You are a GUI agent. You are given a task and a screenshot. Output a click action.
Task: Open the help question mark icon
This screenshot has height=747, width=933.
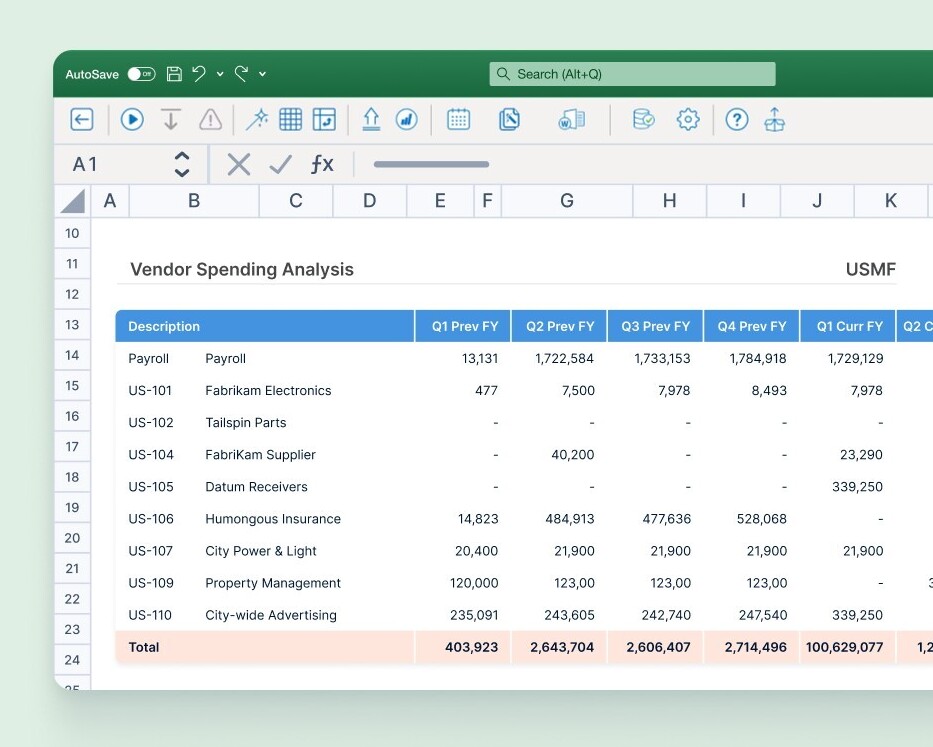(x=737, y=120)
